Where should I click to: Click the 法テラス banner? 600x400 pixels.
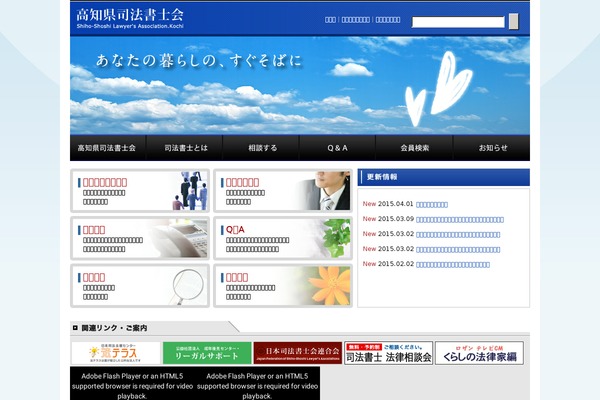(x=116, y=353)
